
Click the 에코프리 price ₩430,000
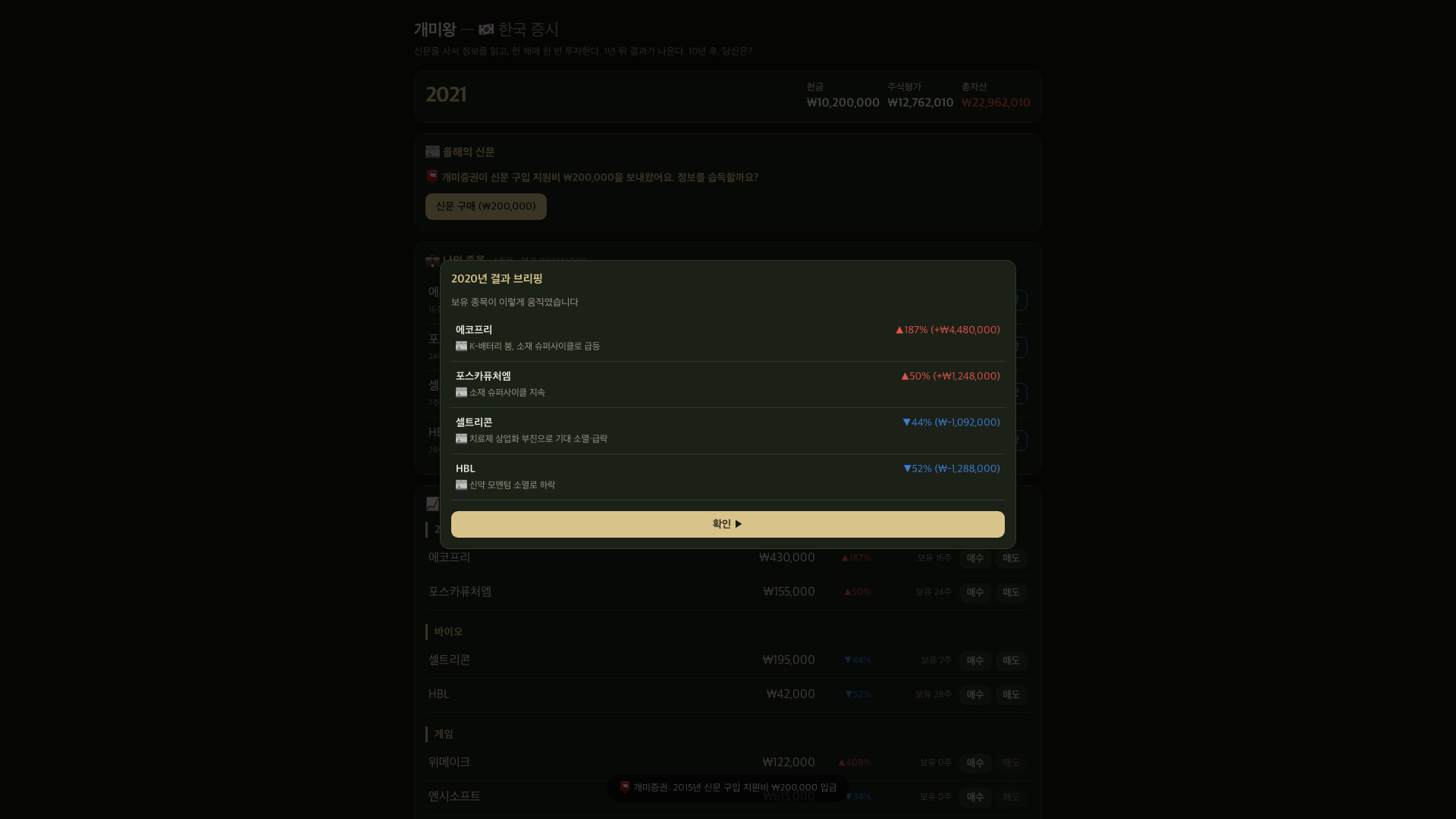[x=787, y=557]
